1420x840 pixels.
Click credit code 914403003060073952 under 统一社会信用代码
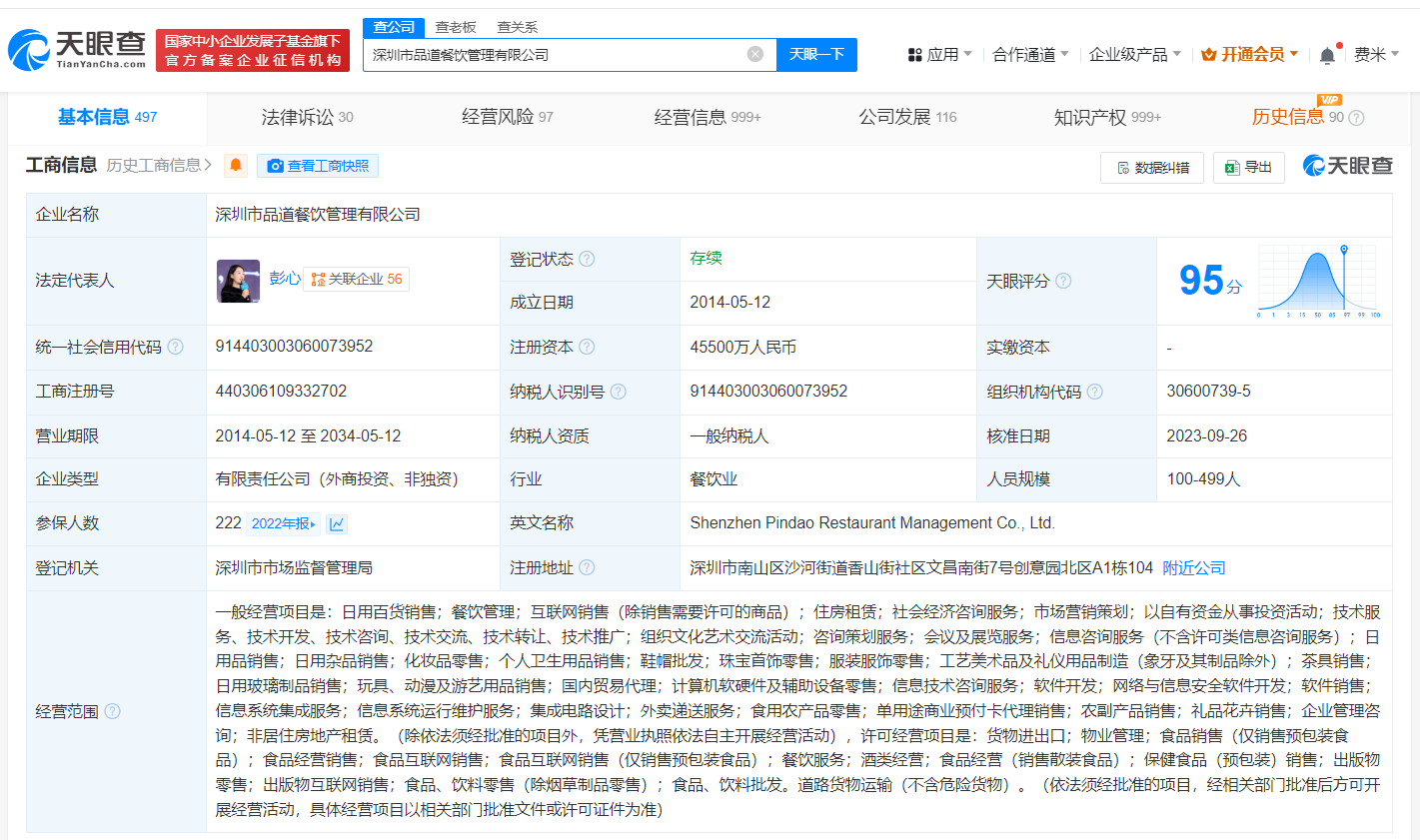294,346
